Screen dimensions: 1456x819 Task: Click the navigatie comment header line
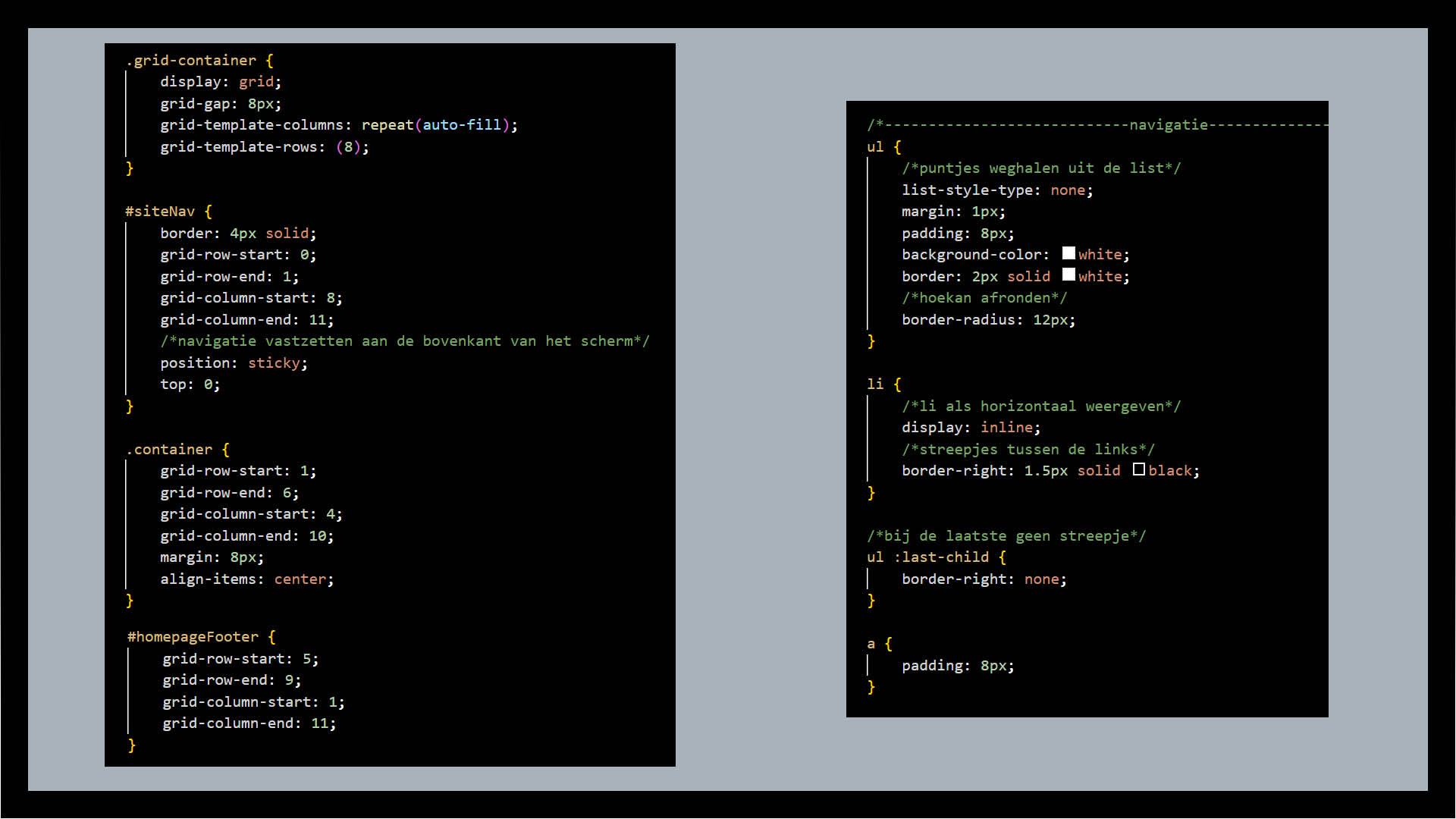point(1097,124)
